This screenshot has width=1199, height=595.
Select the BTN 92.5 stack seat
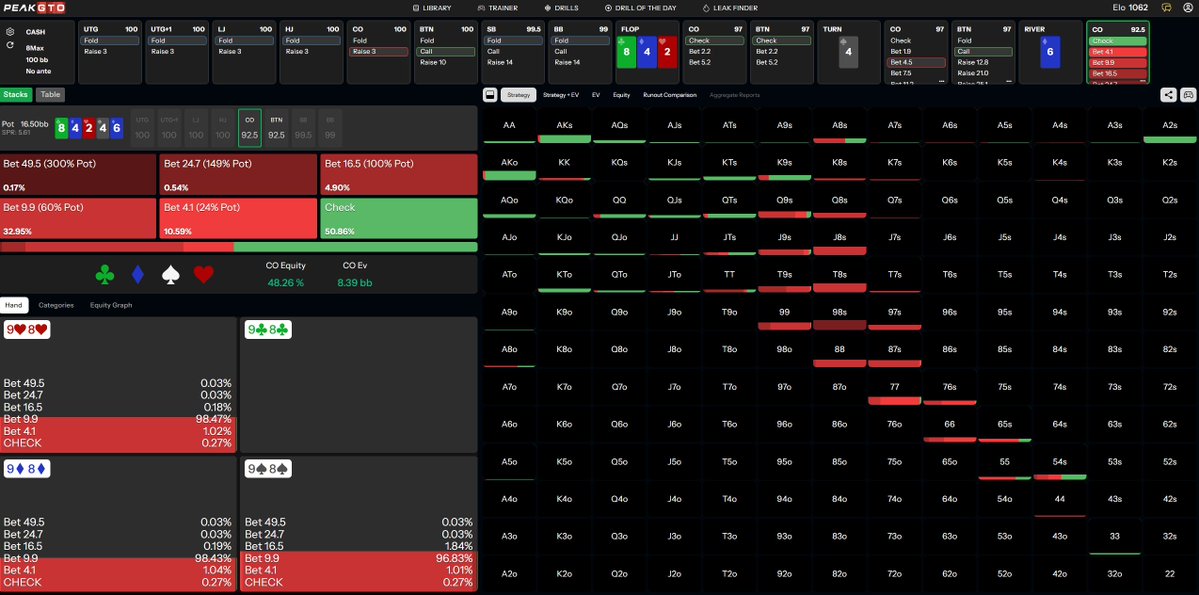click(276, 127)
